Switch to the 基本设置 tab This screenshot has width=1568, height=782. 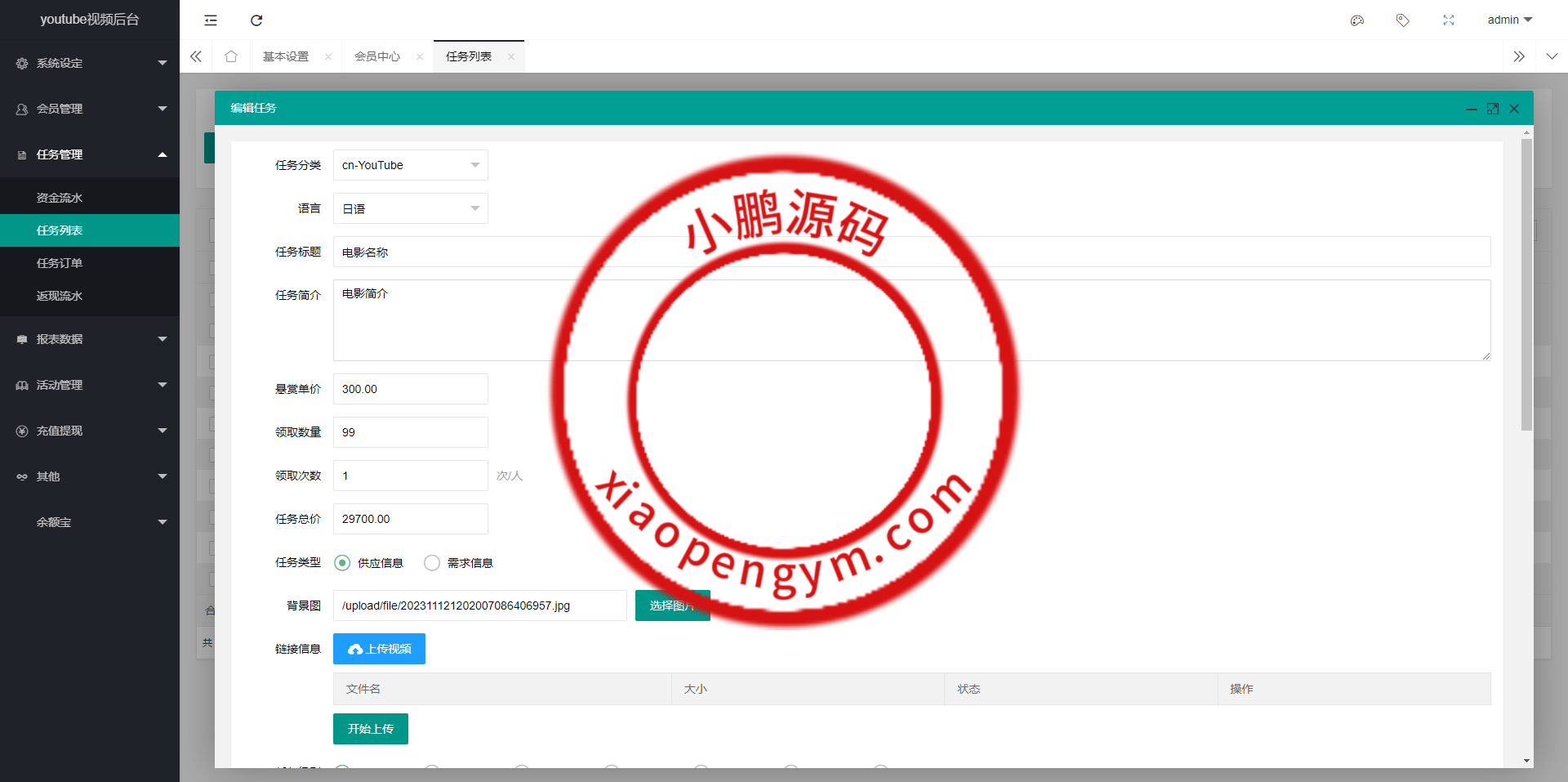tap(286, 56)
